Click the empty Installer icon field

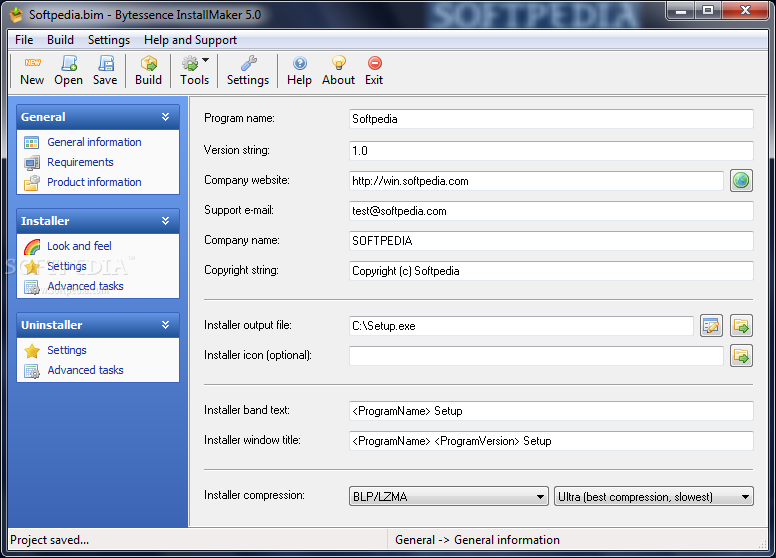click(536, 356)
